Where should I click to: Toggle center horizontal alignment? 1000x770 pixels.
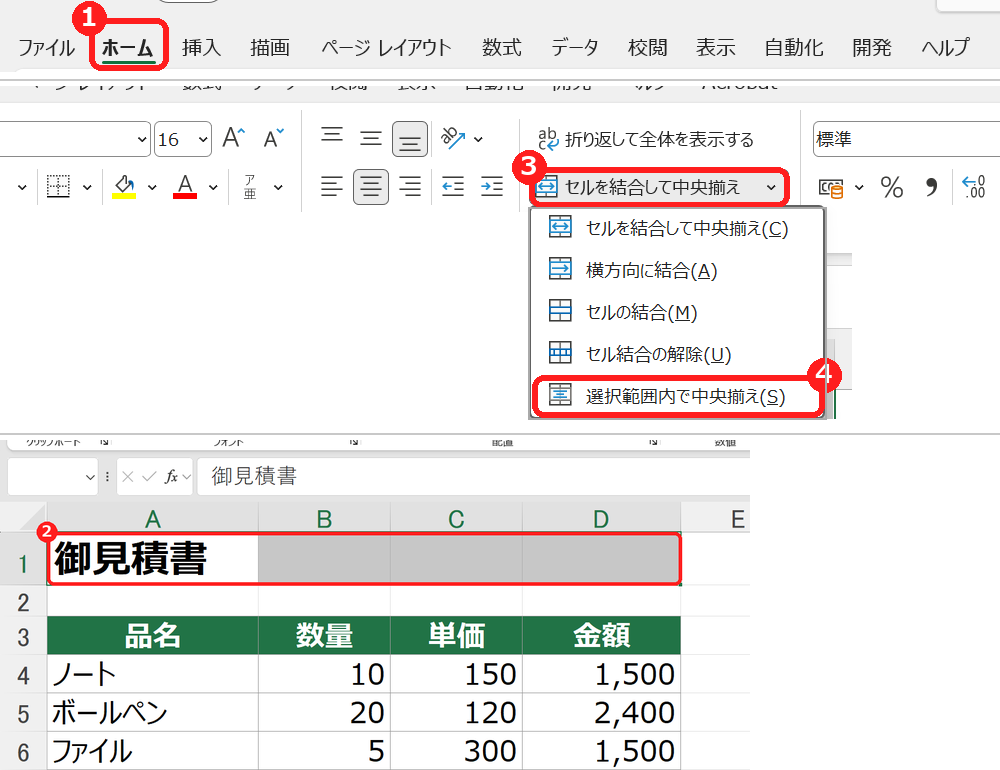[371, 187]
